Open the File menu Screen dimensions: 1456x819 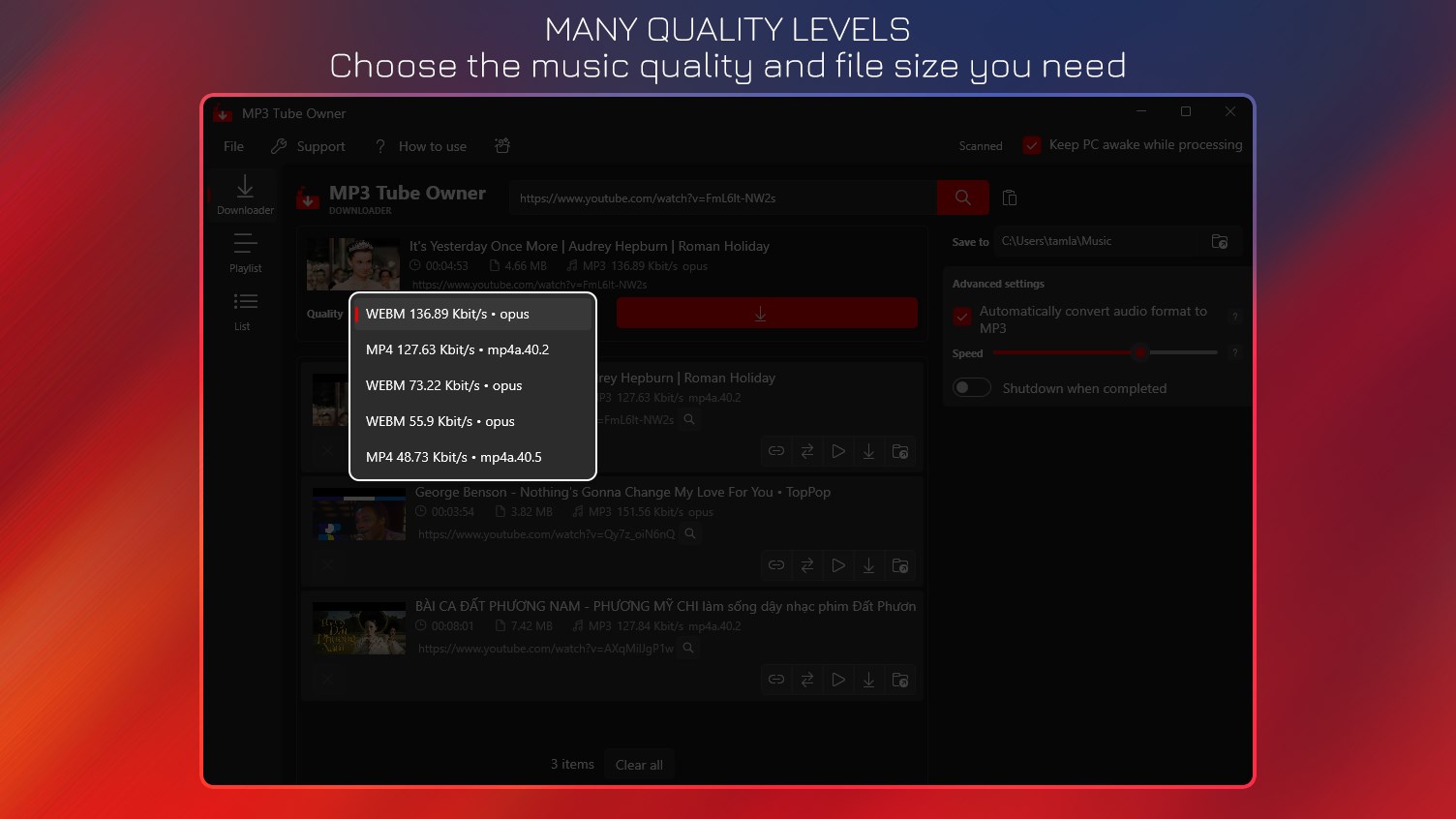(232, 145)
